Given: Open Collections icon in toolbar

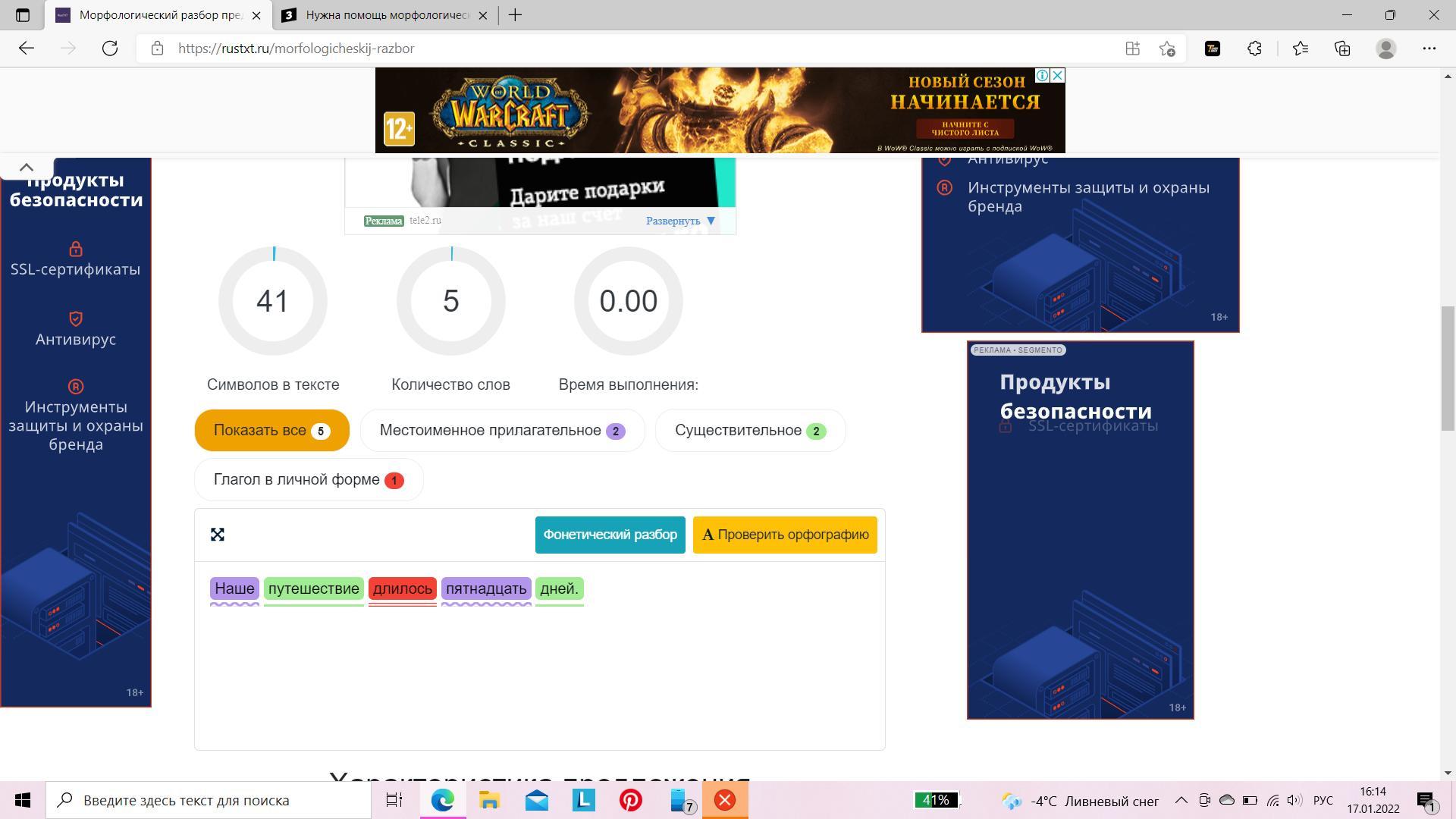Looking at the screenshot, I should point(1342,49).
